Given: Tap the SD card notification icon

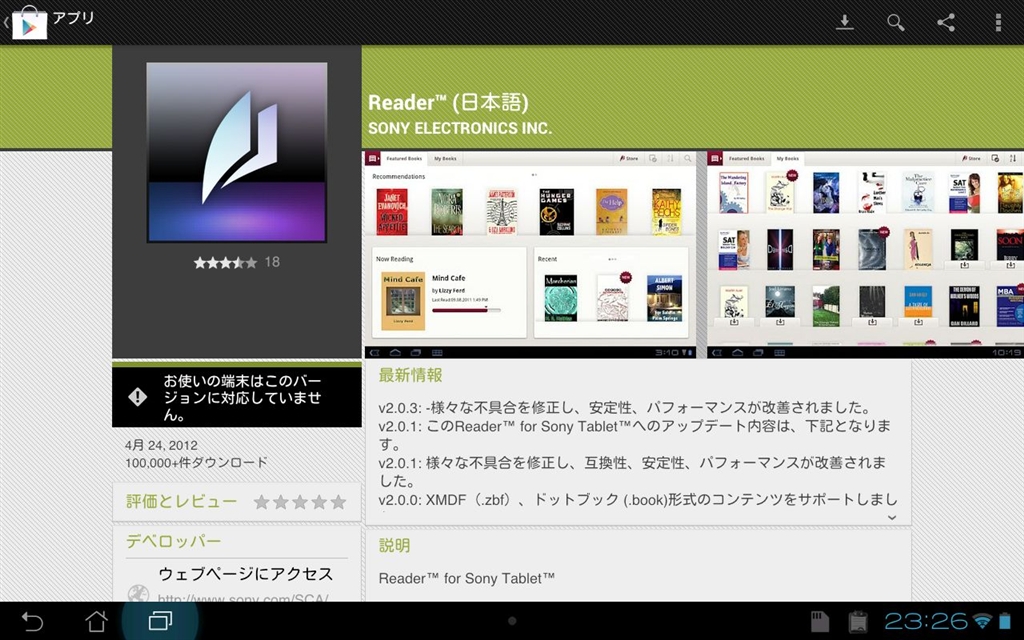Looking at the screenshot, I should pos(820,621).
